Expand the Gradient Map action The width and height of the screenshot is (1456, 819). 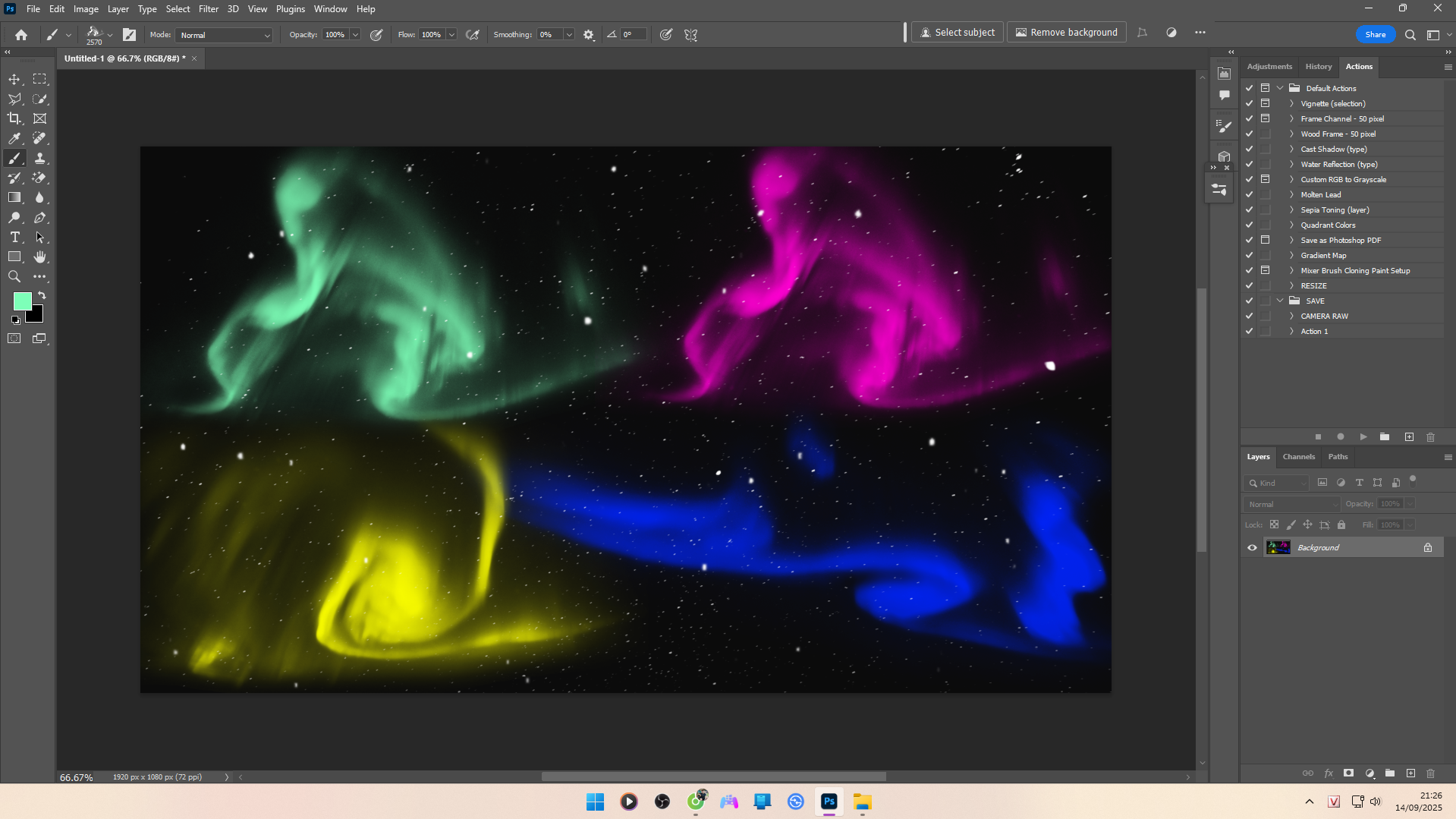point(1291,255)
